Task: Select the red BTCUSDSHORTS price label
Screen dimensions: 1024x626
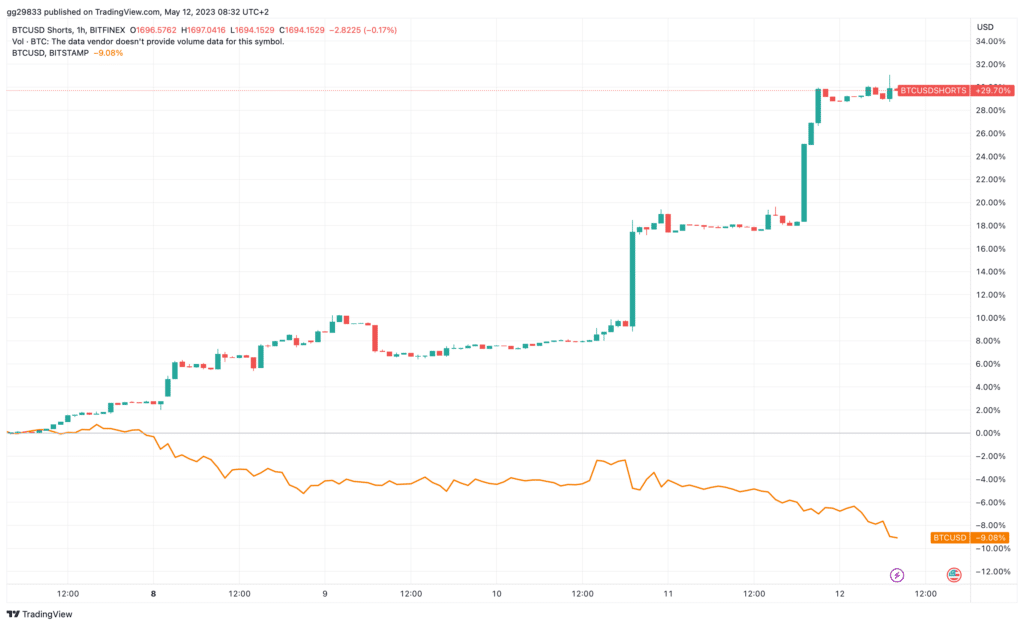Action: tap(933, 91)
